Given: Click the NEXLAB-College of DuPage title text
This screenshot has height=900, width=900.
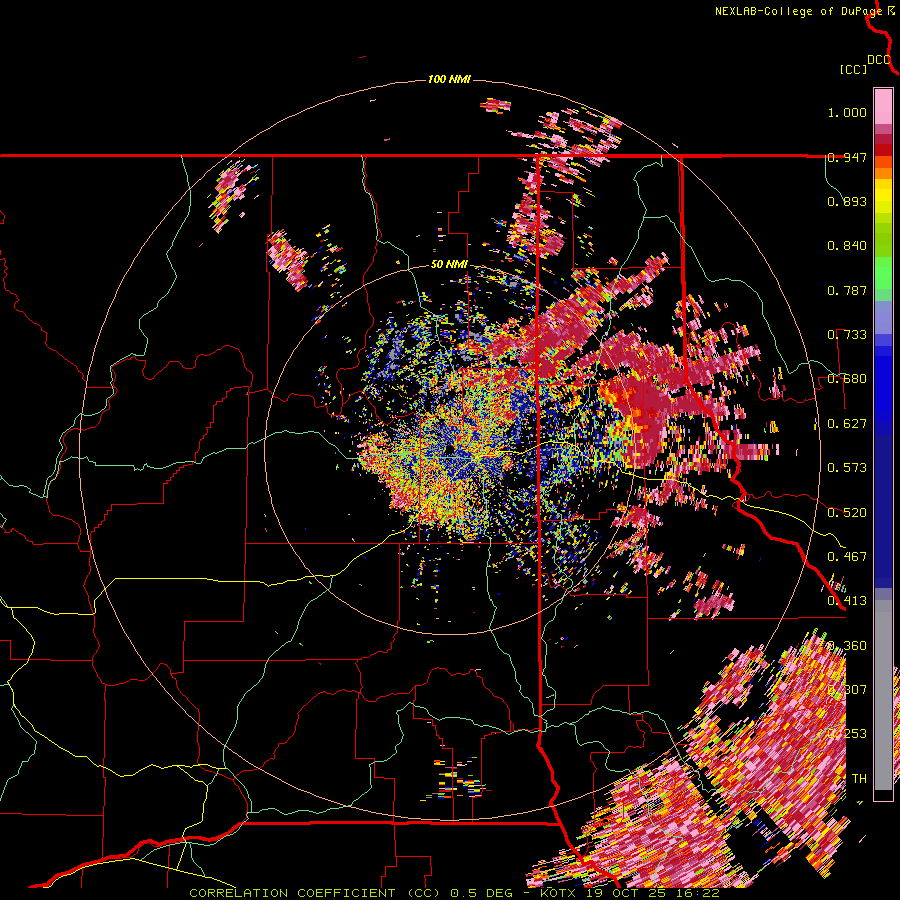Looking at the screenshot, I should tap(798, 11).
